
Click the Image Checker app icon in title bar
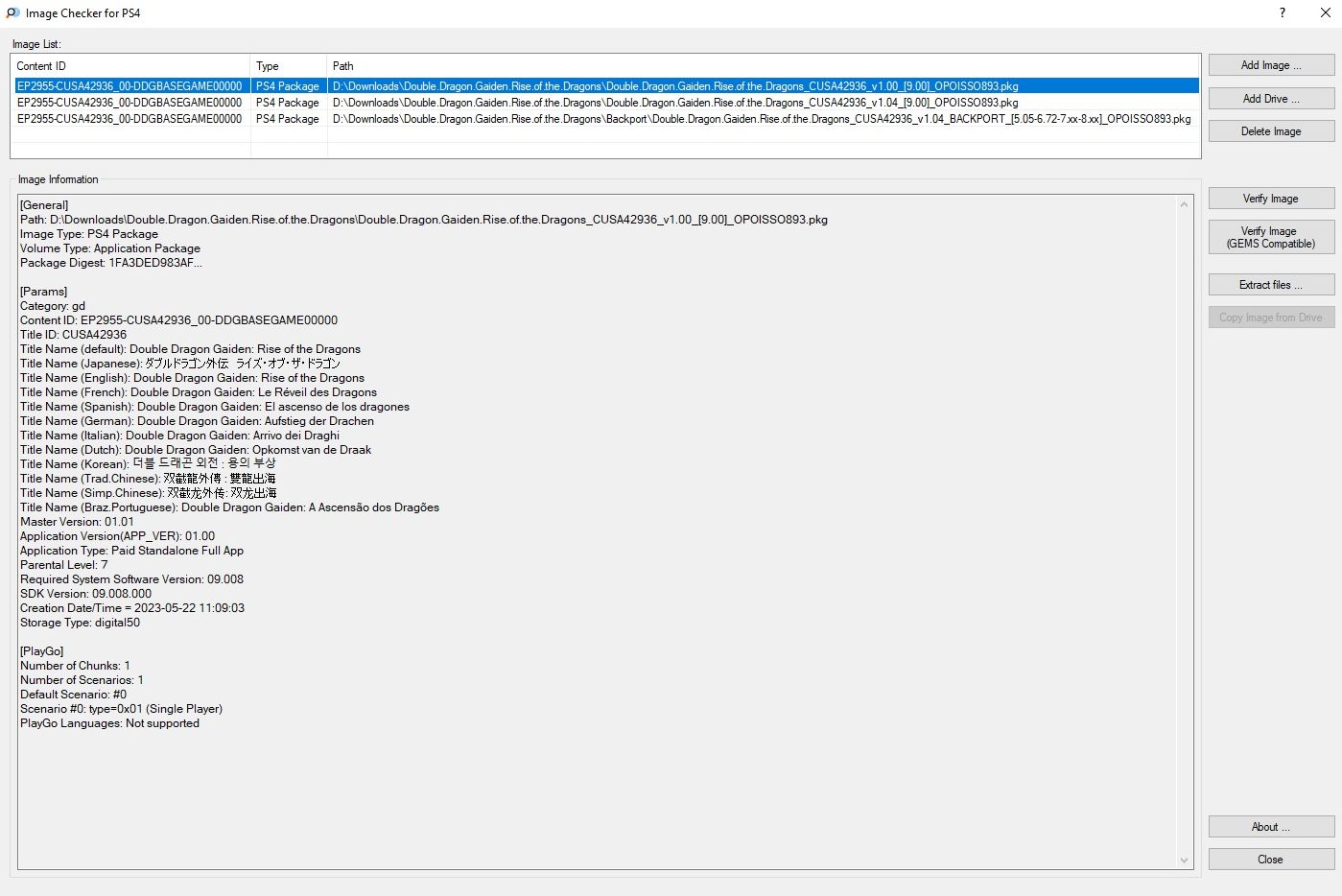(12, 13)
